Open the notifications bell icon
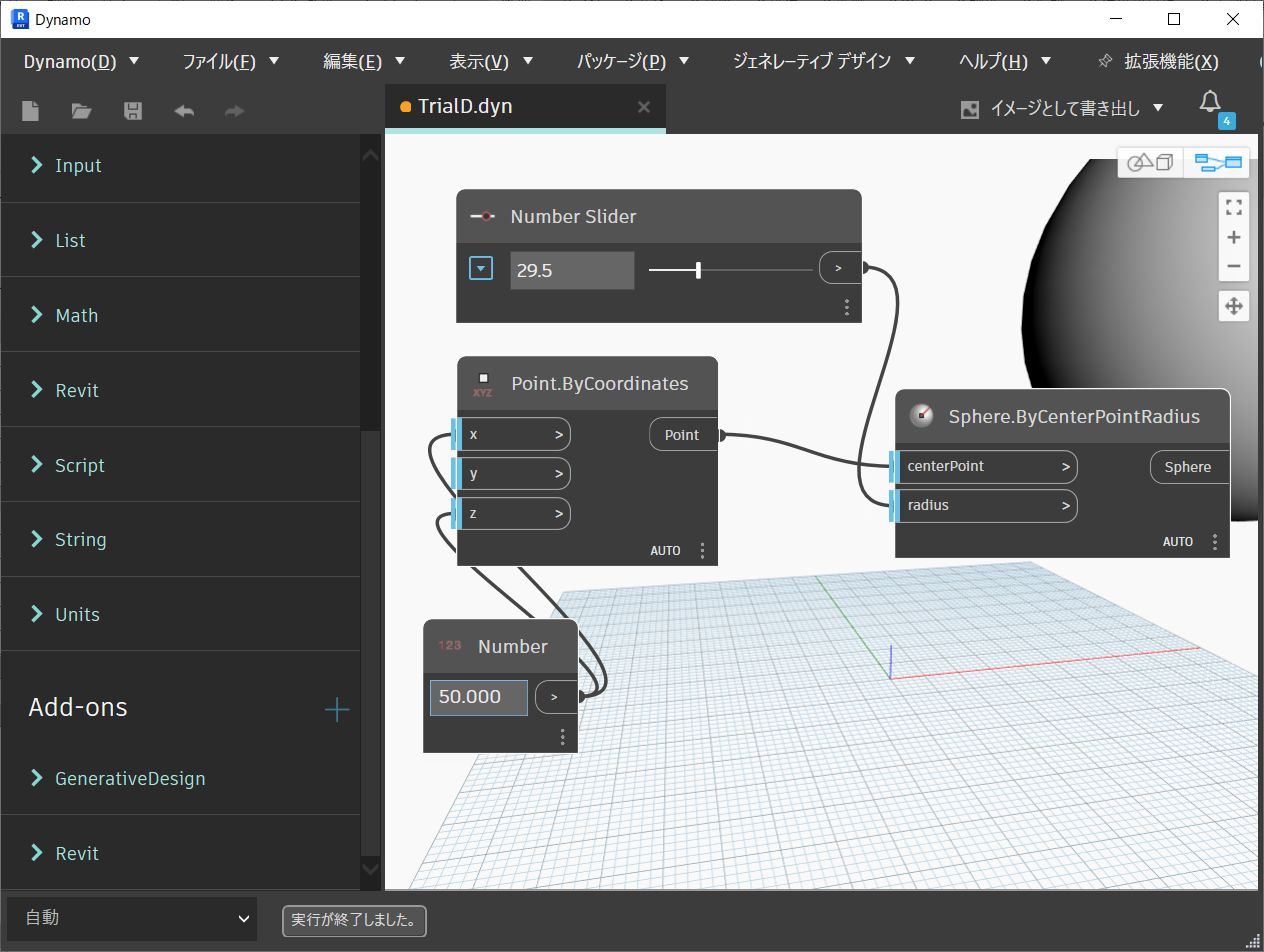The image size is (1264, 952). 1210,101
